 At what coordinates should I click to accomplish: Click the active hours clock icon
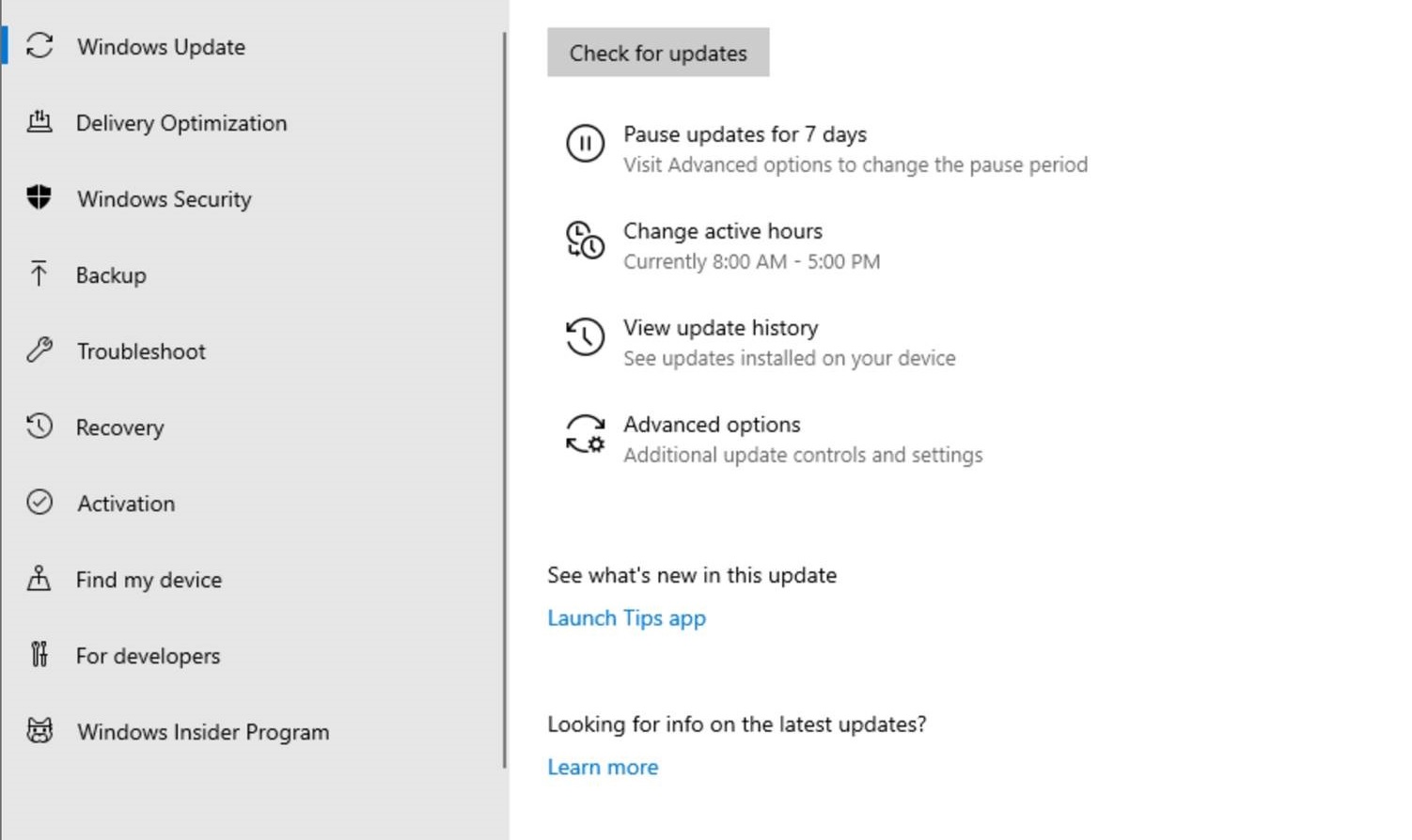point(585,241)
